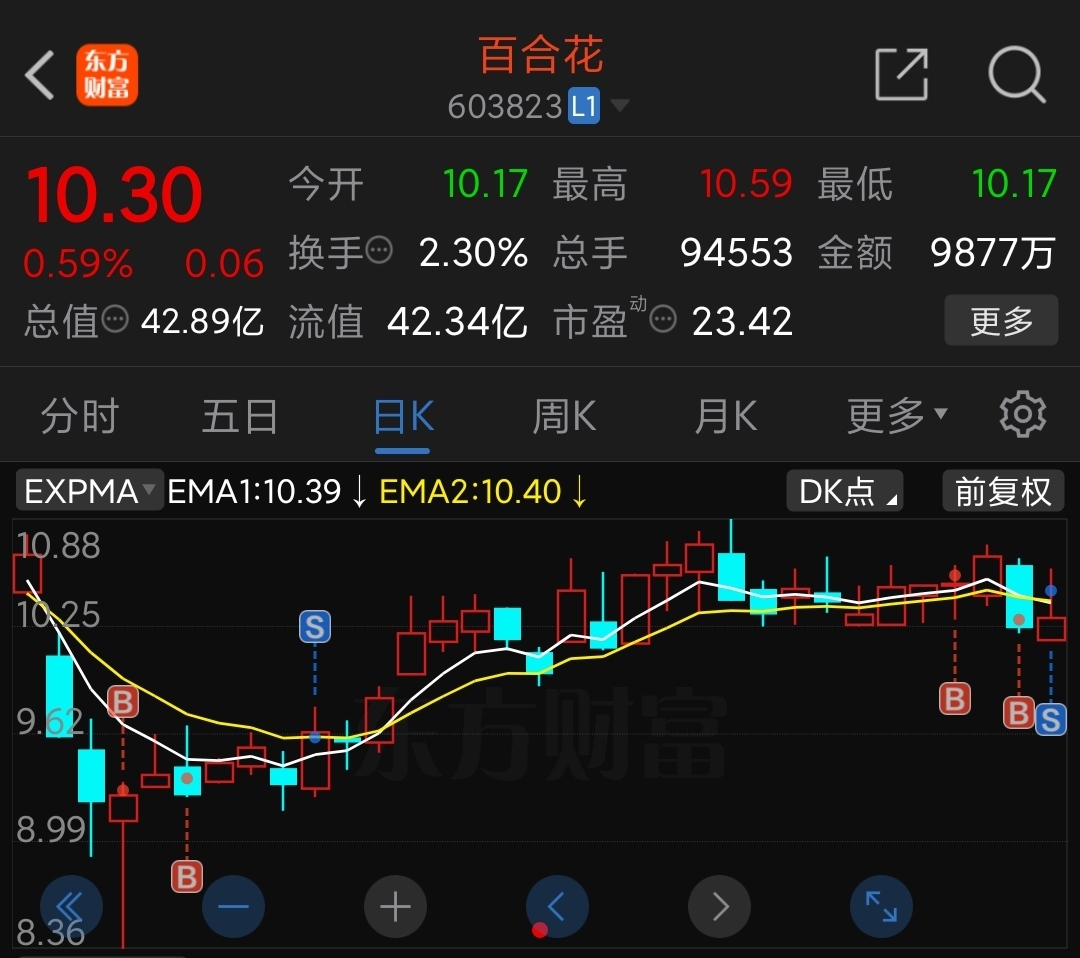Tap the L1 level badge
This screenshot has width=1080, height=958.
click(x=583, y=106)
